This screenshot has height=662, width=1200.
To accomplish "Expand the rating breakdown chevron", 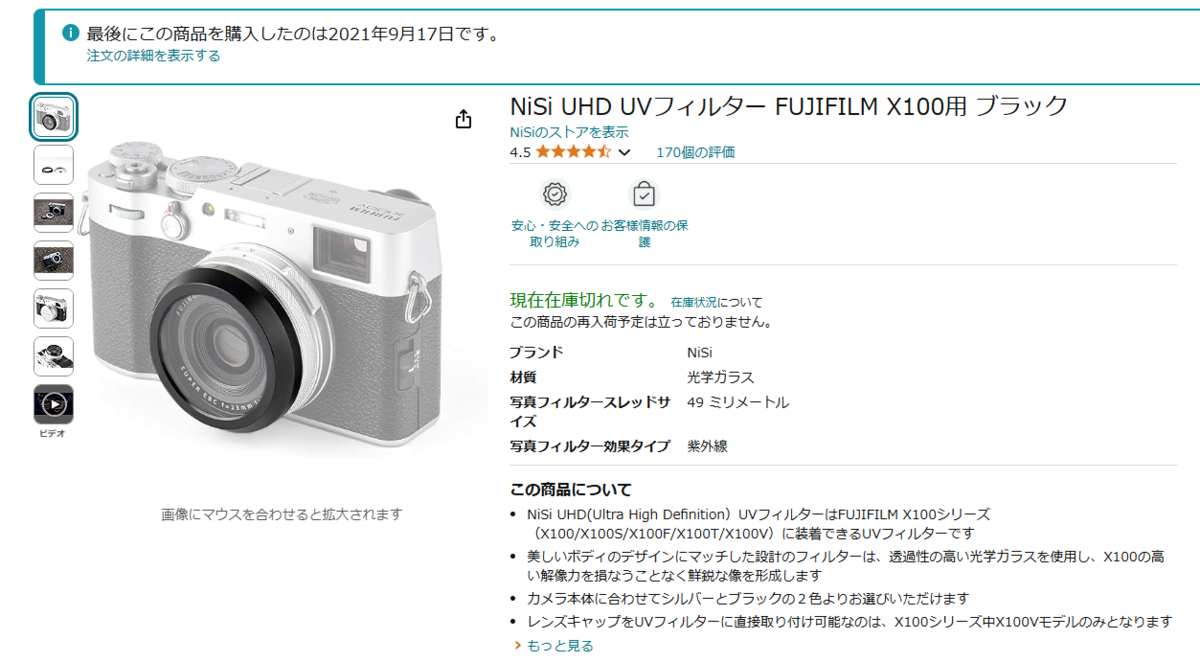I will pos(625,153).
